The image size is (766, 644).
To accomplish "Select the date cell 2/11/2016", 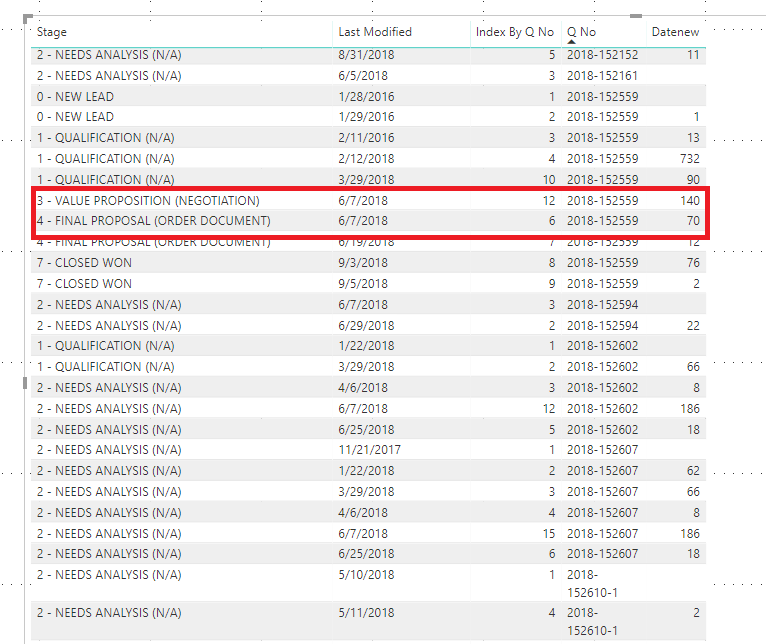I will point(366,138).
